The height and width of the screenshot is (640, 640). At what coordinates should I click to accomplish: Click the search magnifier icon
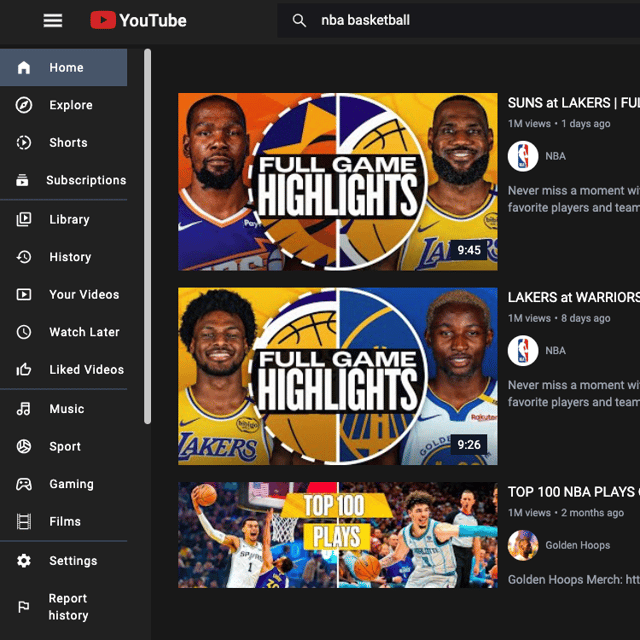click(x=299, y=20)
